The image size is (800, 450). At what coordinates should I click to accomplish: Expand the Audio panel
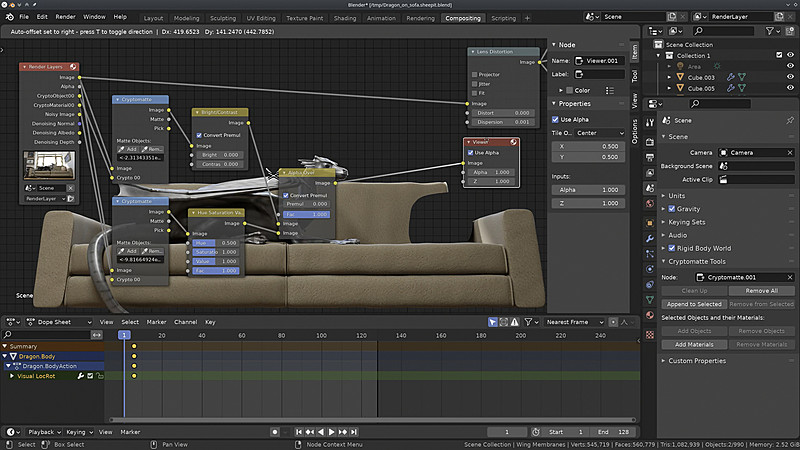678,235
